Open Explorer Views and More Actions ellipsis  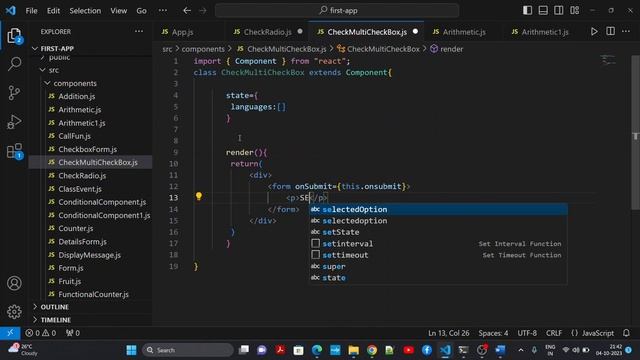pos(139,31)
